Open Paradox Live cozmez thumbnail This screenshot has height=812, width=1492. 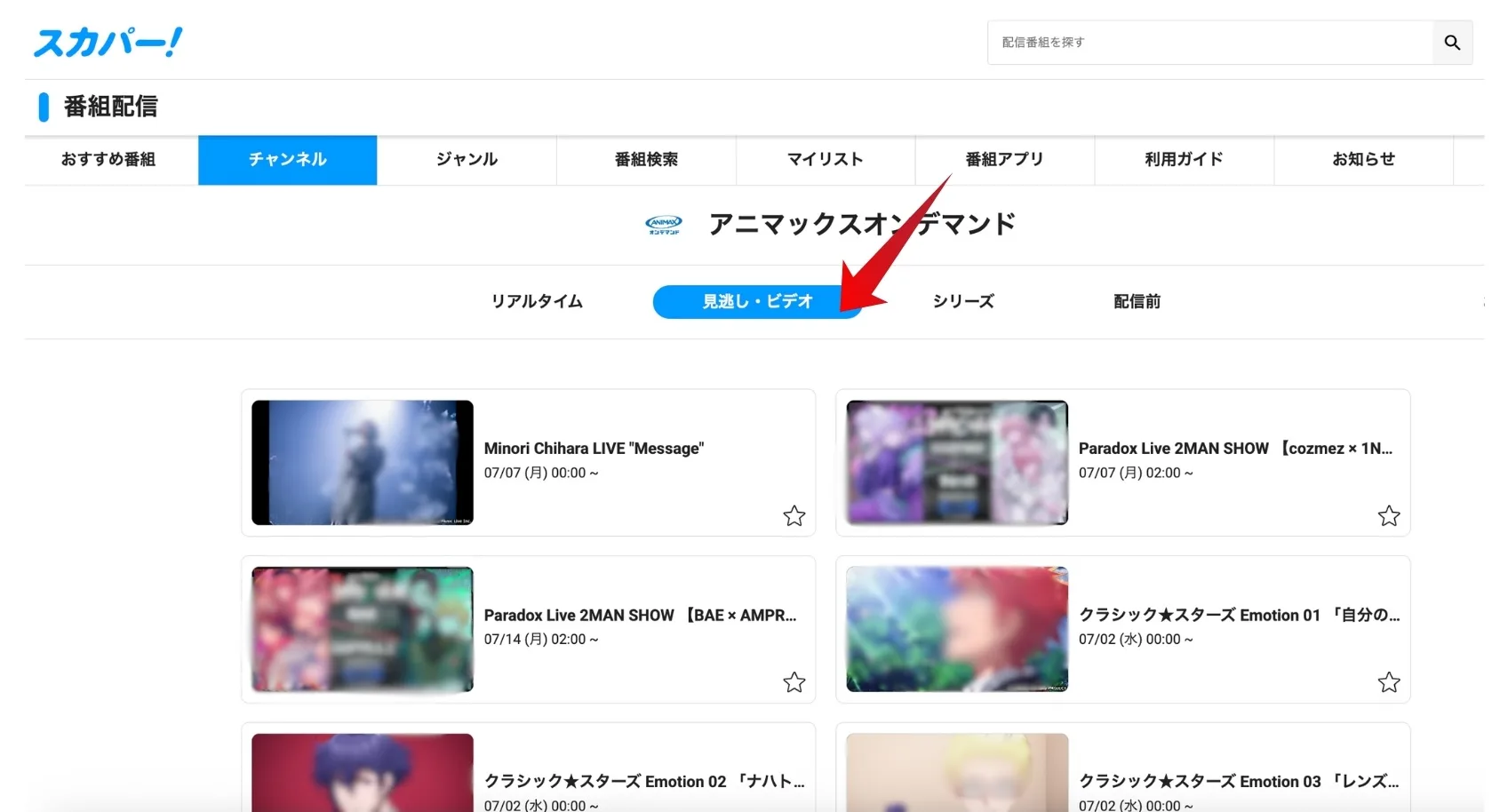[957, 463]
